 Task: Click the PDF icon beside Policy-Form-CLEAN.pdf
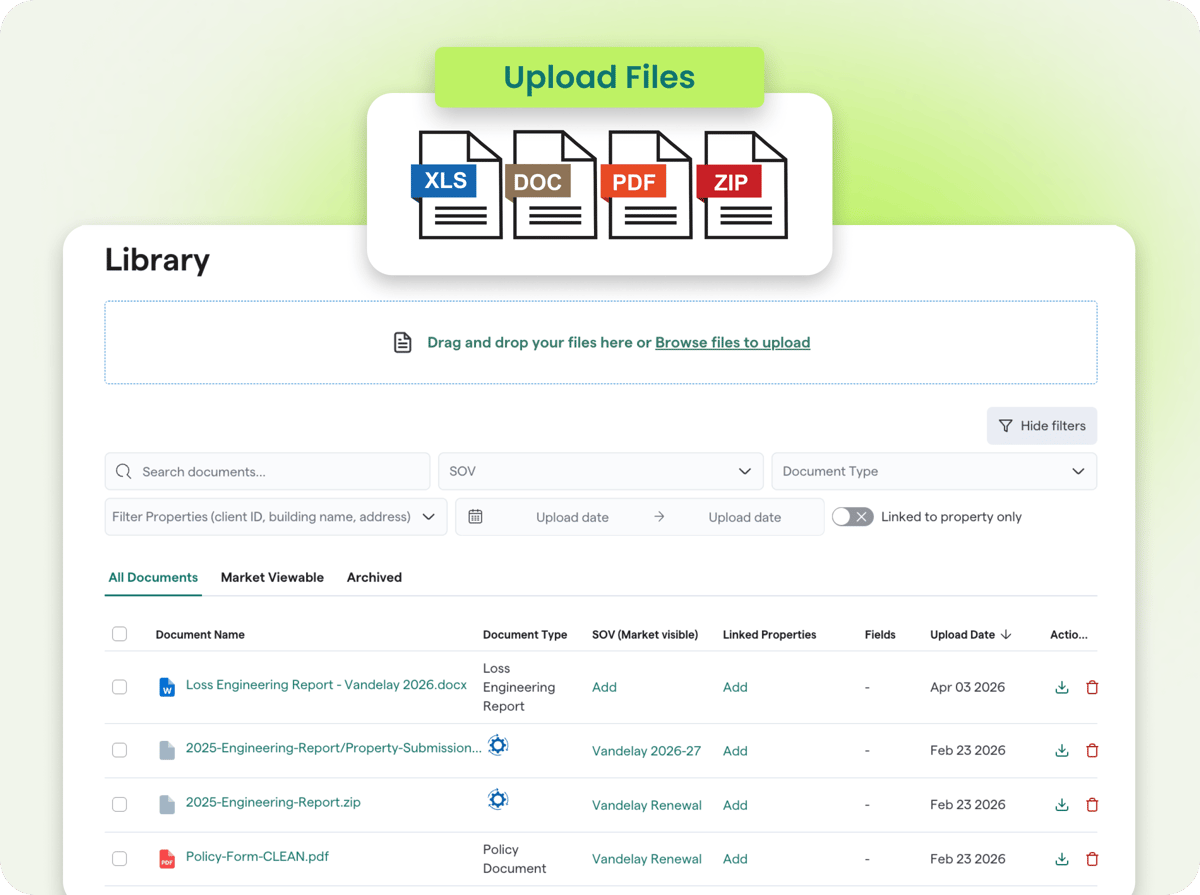point(166,858)
